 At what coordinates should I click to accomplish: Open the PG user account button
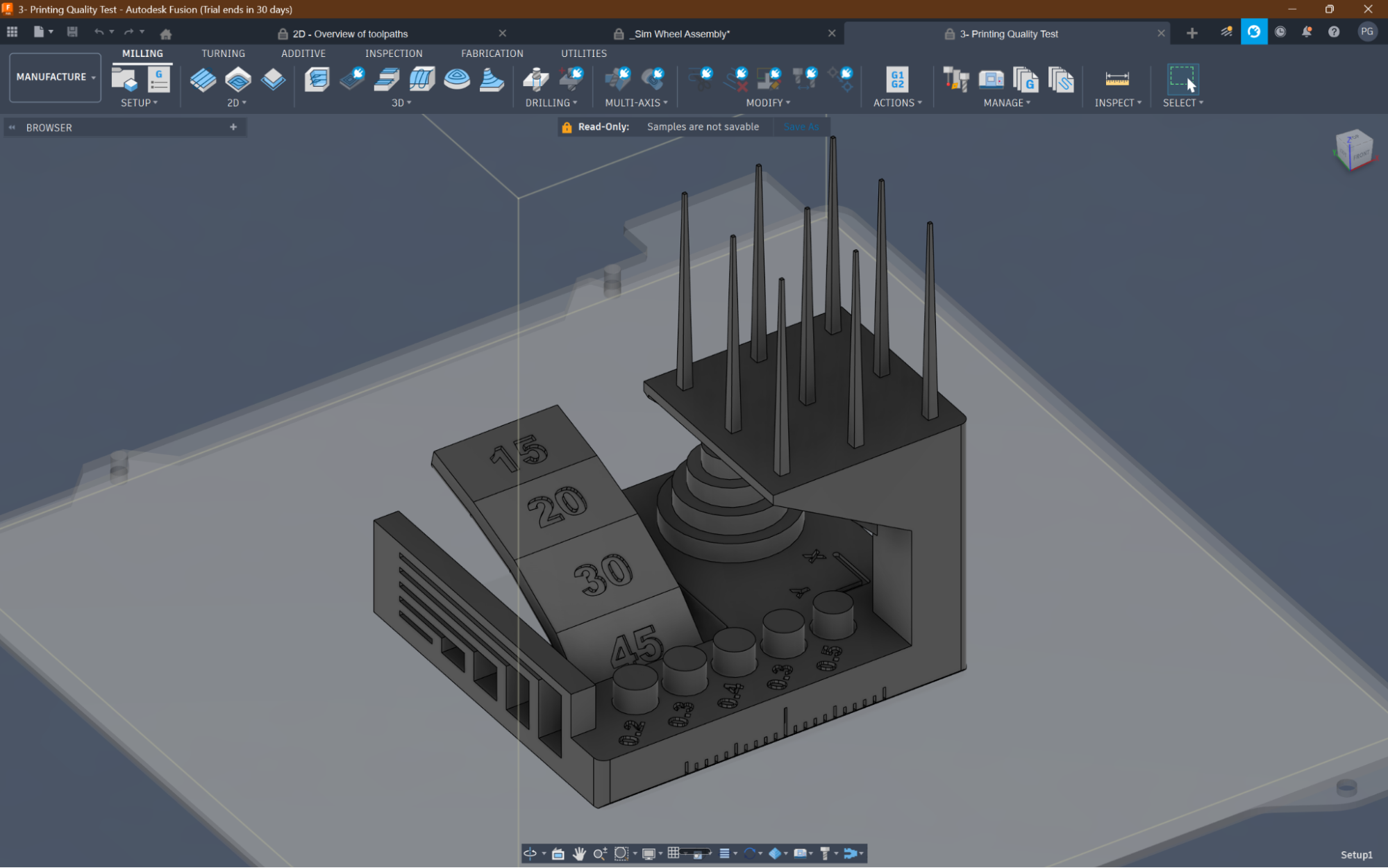click(x=1367, y=32)
